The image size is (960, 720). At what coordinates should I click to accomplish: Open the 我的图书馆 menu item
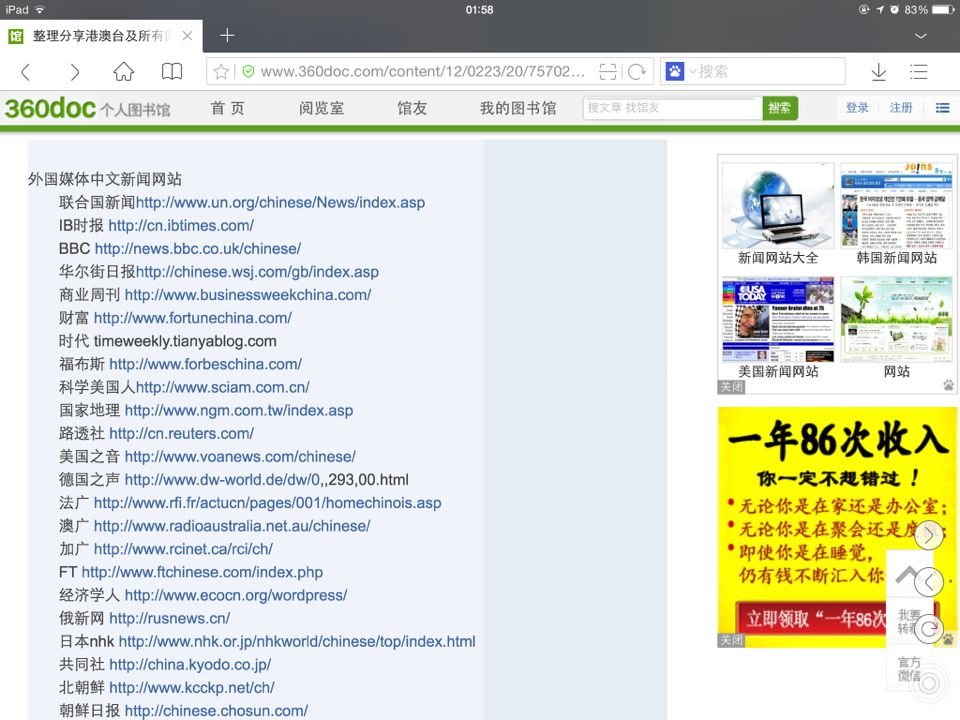[x=518, y=108]
